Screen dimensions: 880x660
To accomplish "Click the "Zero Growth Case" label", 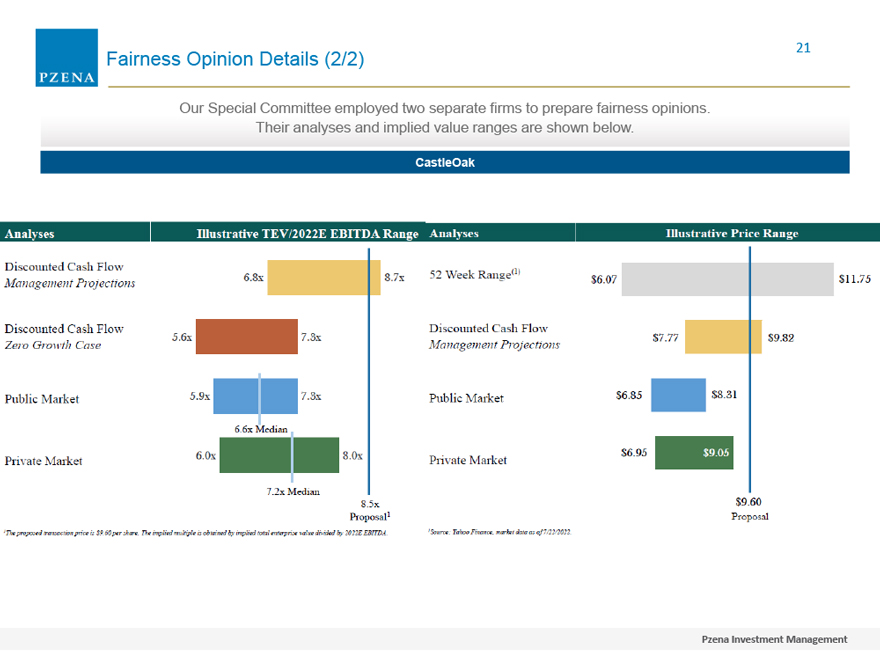I will [x=53, y=345].
